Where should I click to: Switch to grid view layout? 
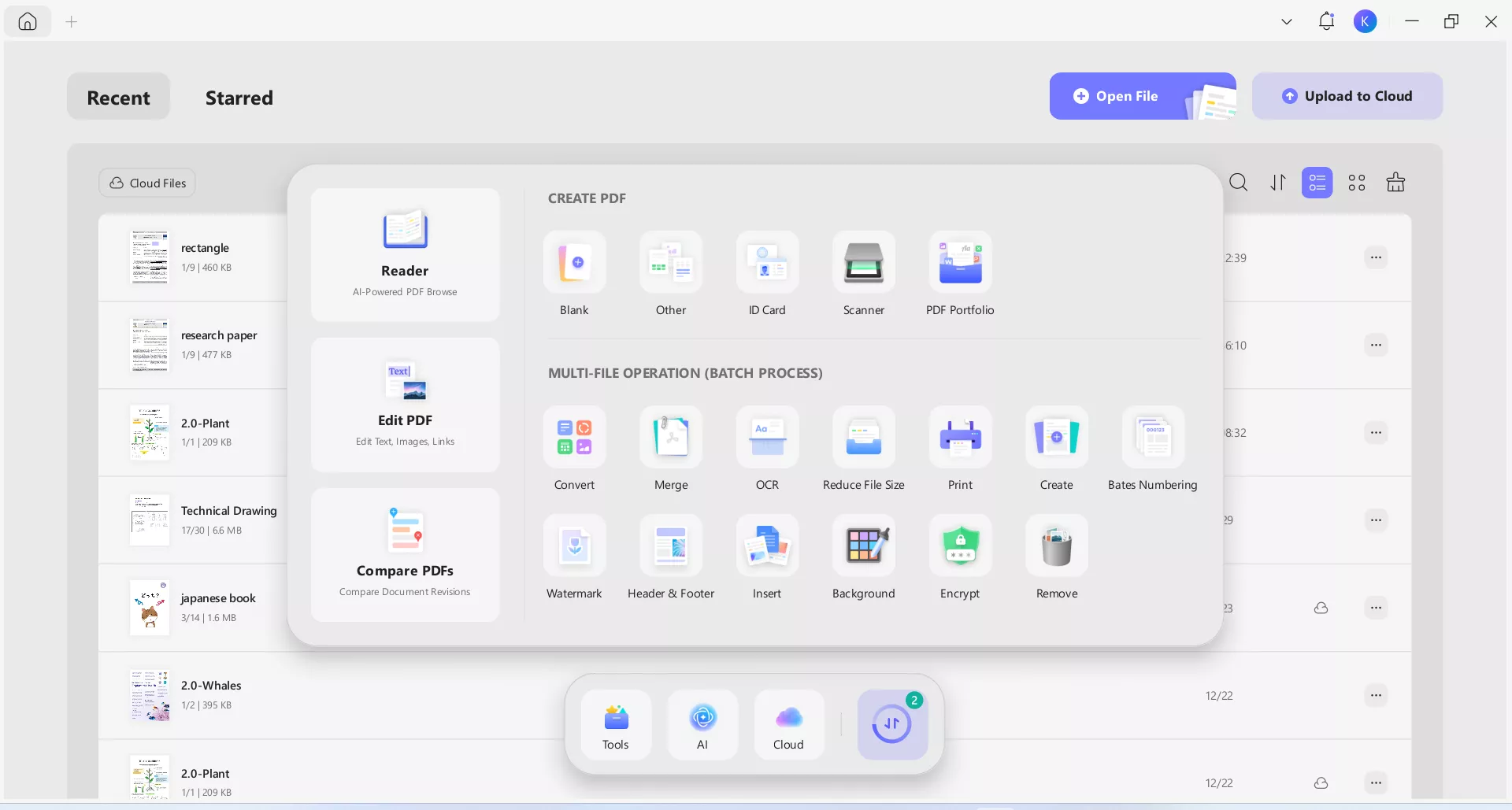click(x=1356, y=183)
